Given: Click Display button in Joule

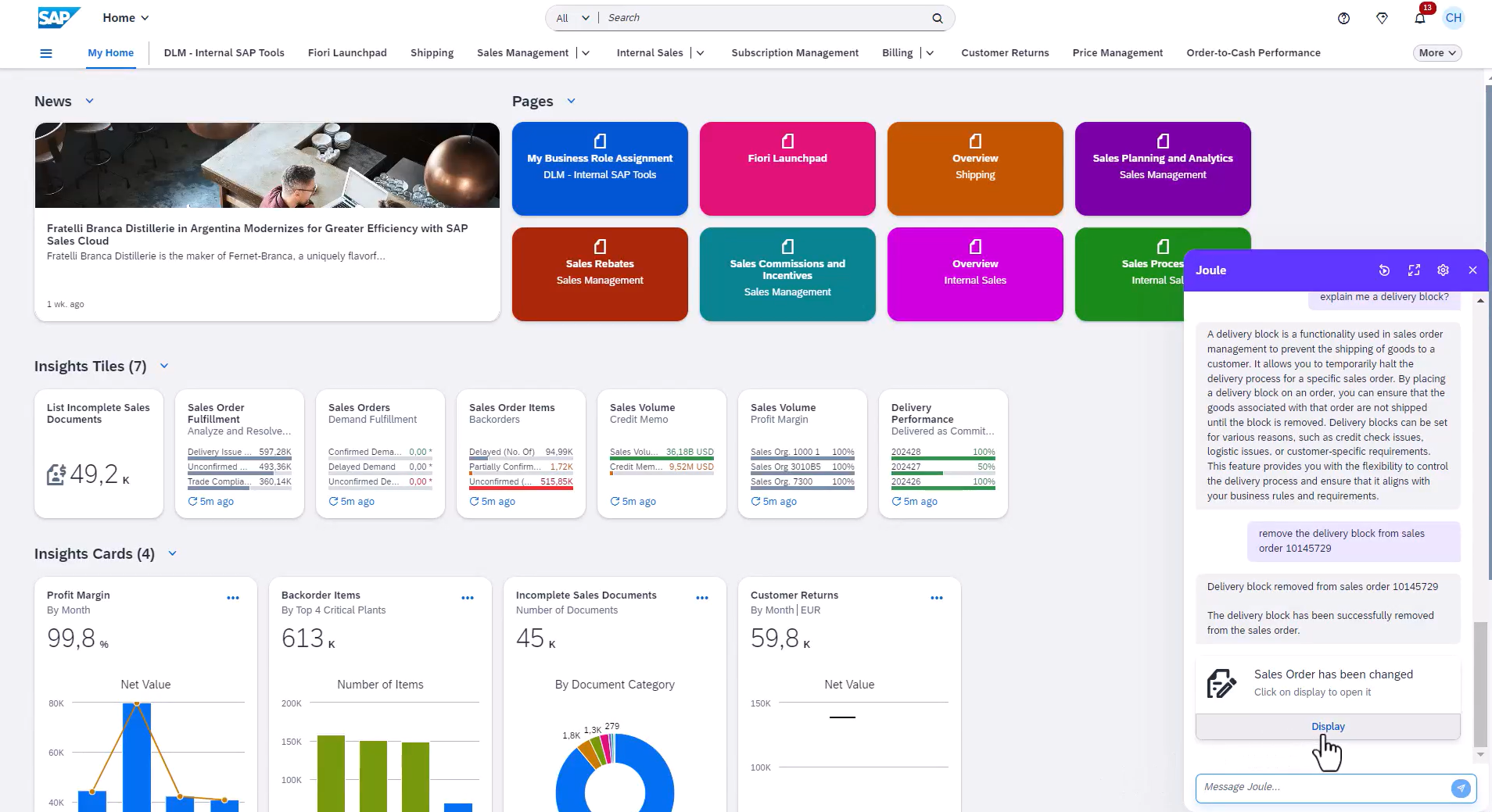Looking at the screenshot, I should 1328,727.
